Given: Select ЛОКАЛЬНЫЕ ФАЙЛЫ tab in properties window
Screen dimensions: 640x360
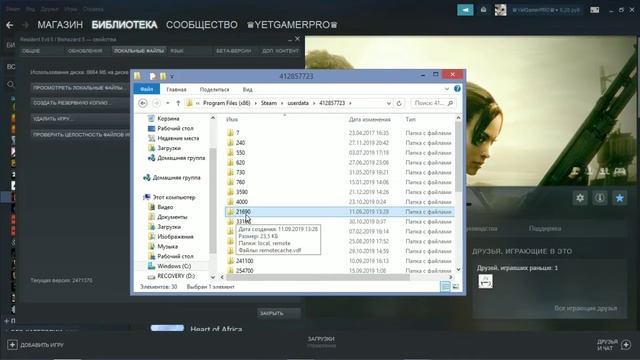Looking at the screenshot, I should click(139, 51).
